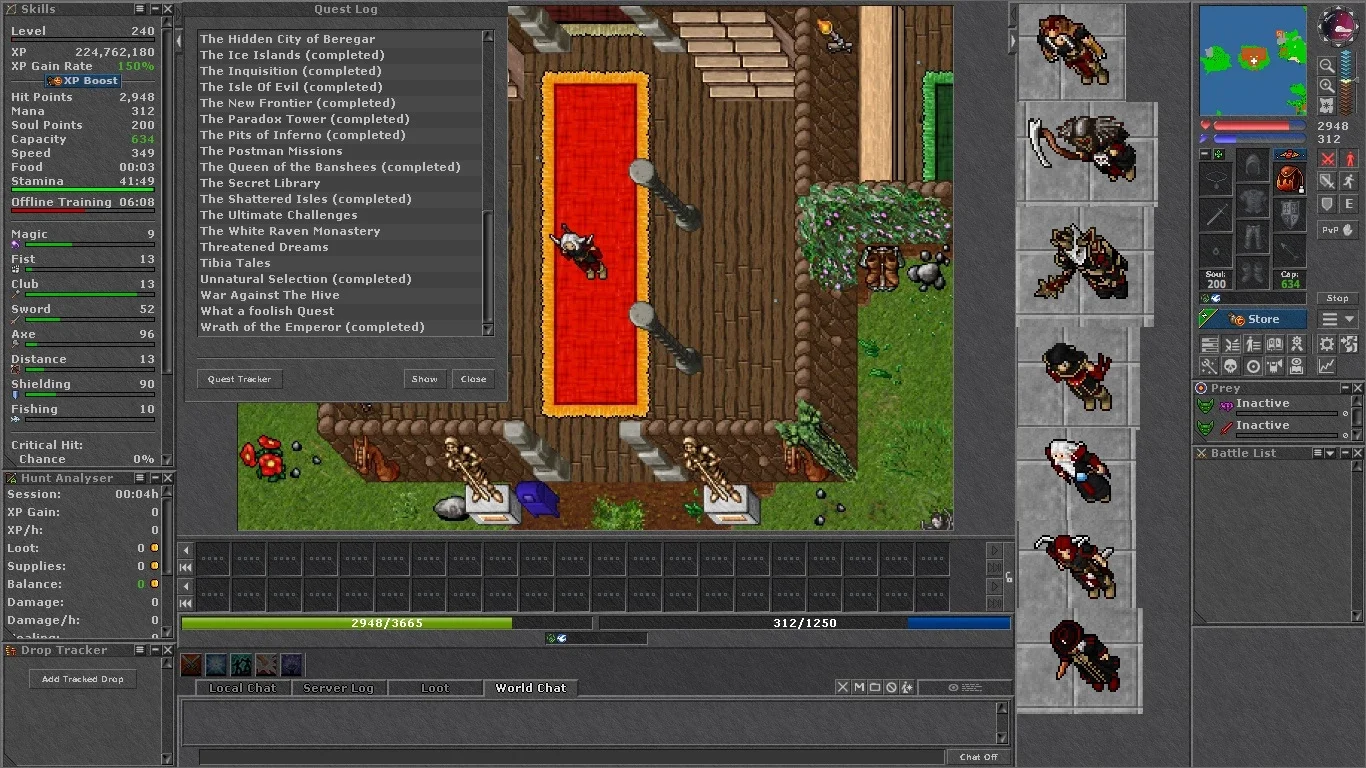
Task: Click the logout running figure icon
Action: [1348, 343]
